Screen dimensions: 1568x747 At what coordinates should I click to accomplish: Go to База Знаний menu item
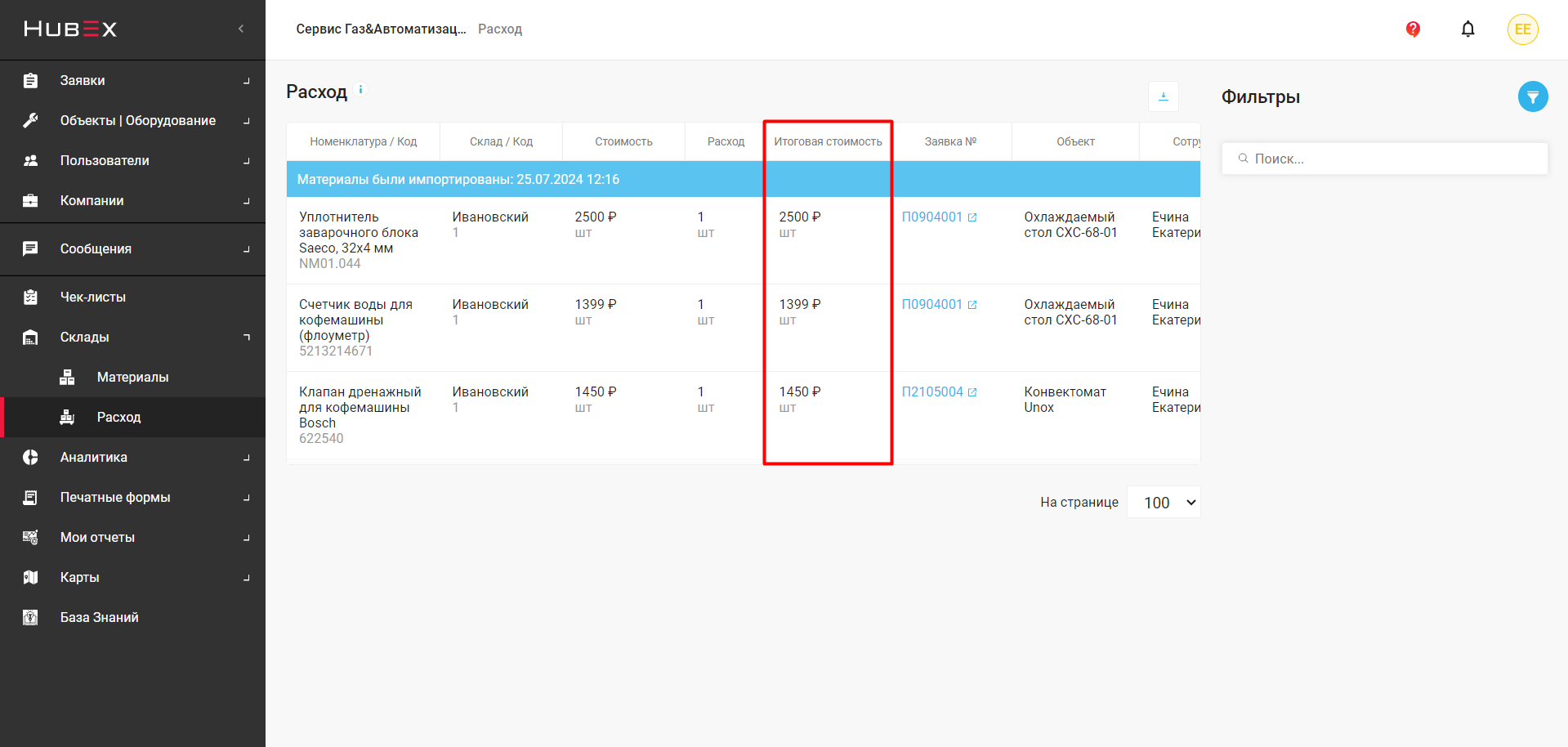pyautogui.click(x=99, y=618)
